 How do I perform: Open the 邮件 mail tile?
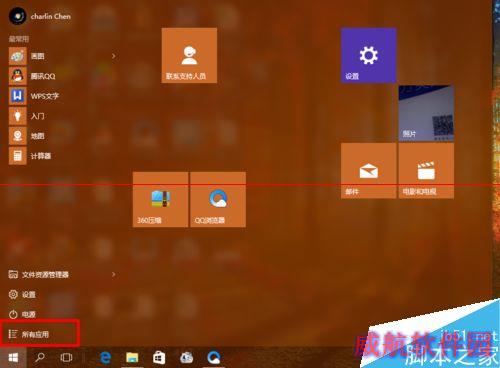(368, 171)
